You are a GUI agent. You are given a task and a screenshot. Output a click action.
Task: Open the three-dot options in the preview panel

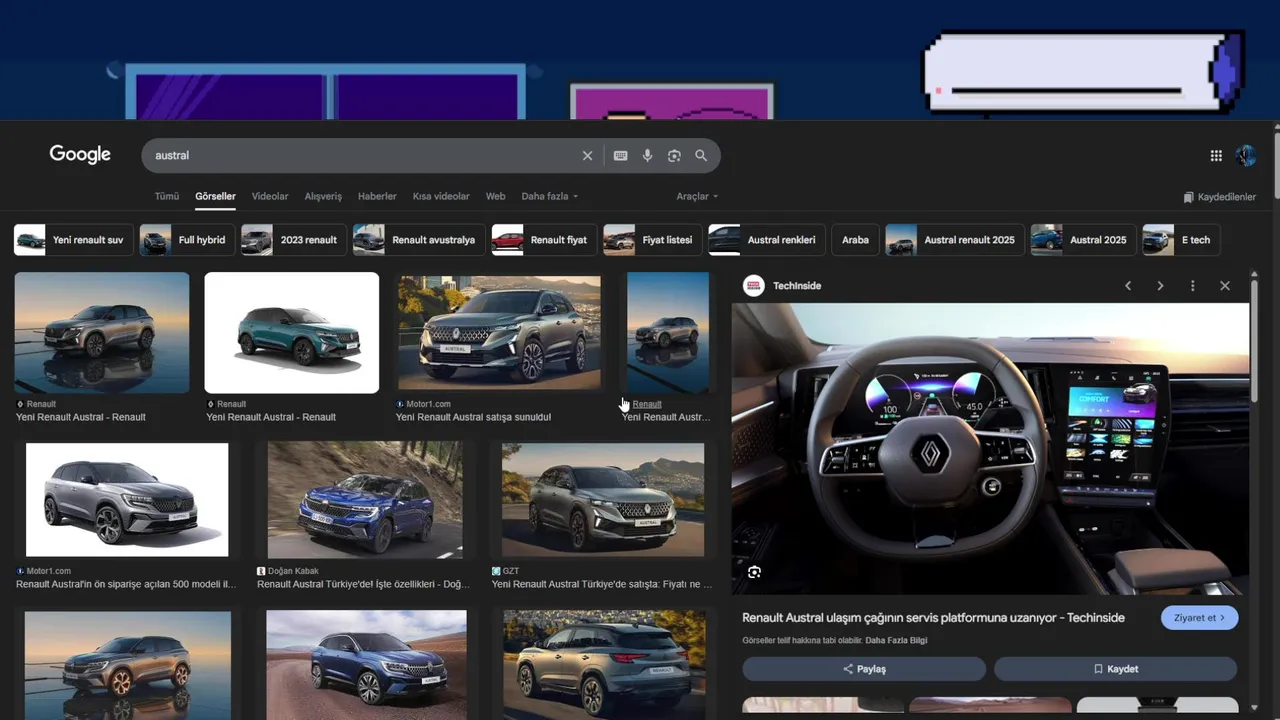pyautogui.click(x=1192, y=286)
